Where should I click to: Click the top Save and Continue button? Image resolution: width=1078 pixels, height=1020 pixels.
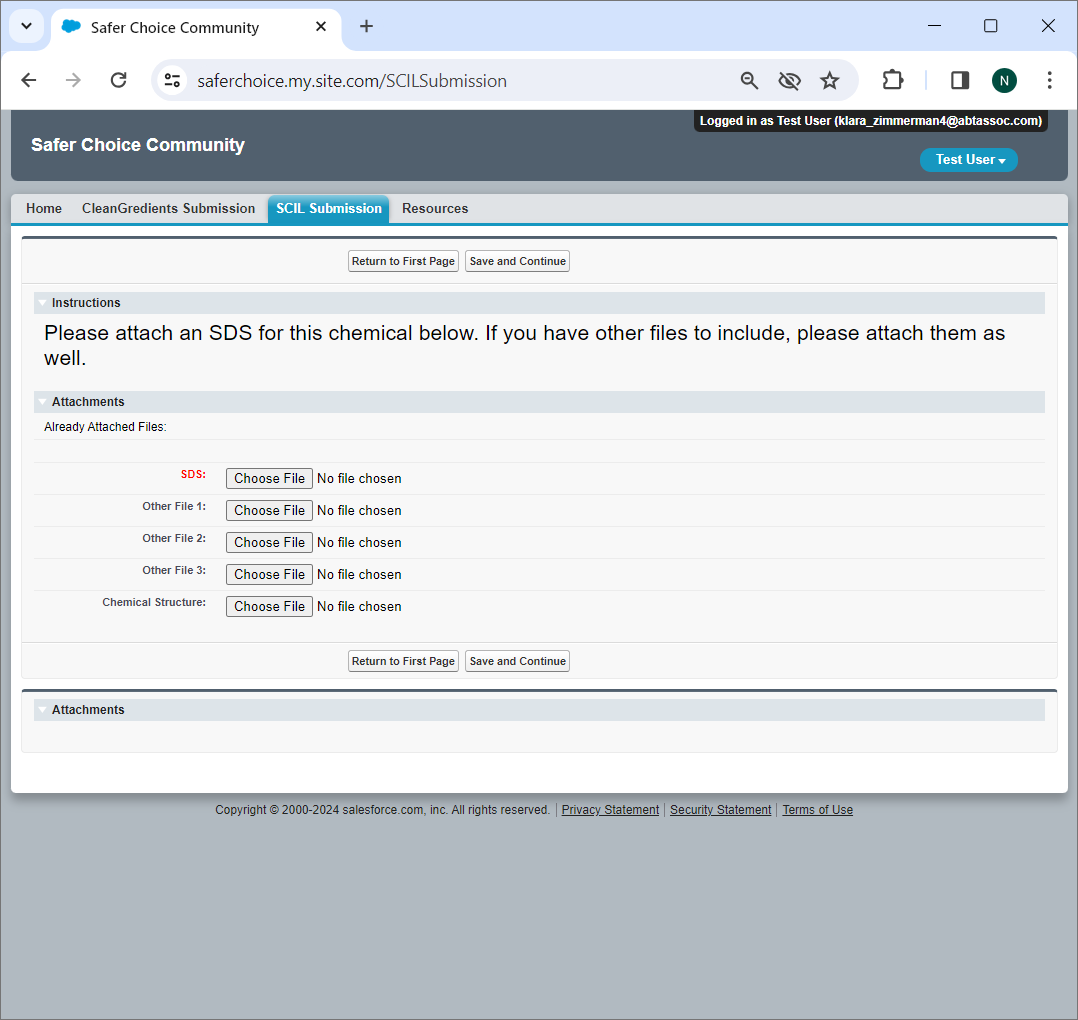(x=518, y=261)
